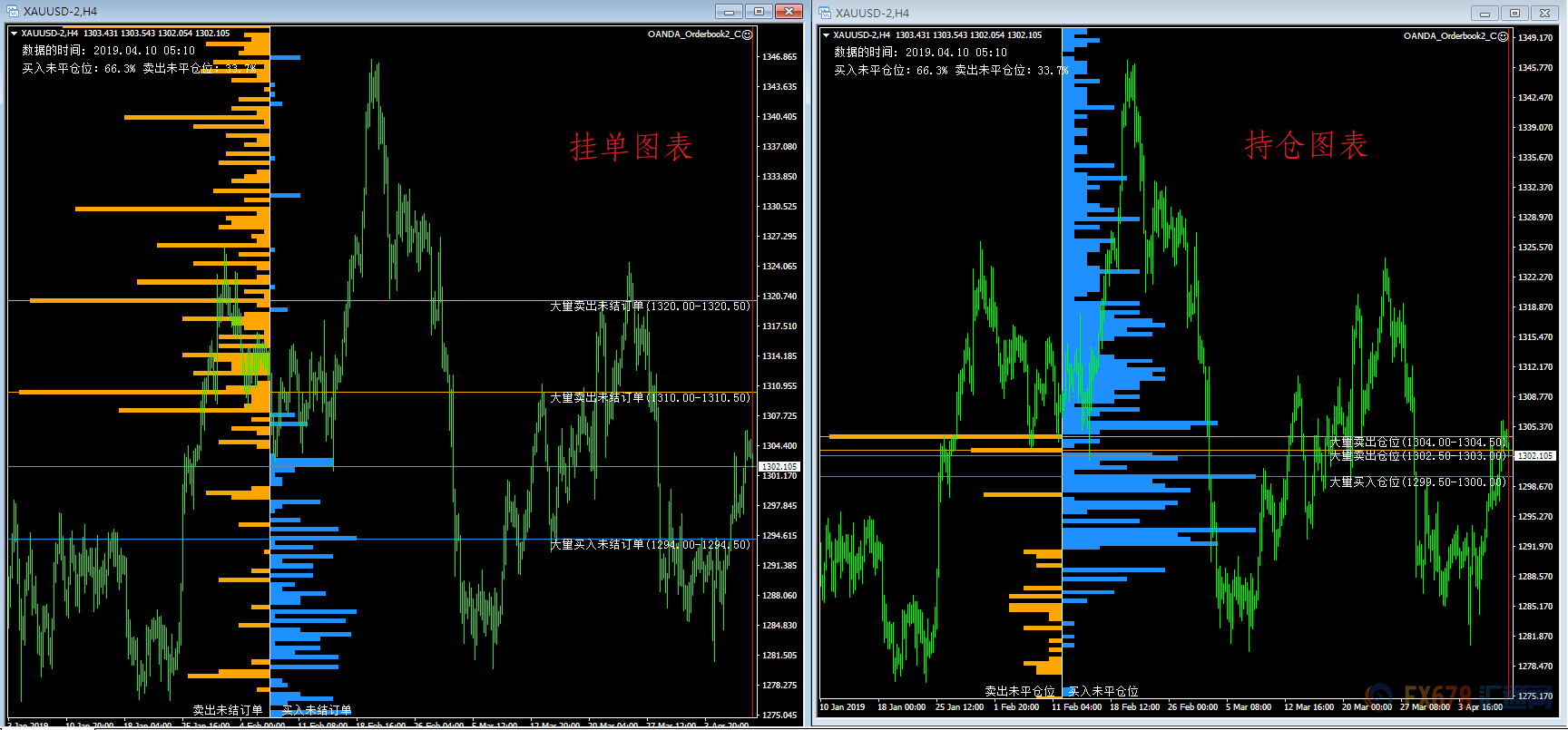Image resolution: width=1568 pixels, height=730 pixels.
Task: Select label 大量卖出仓位(1302.50-1303.00)
Action: (1418, 456)
